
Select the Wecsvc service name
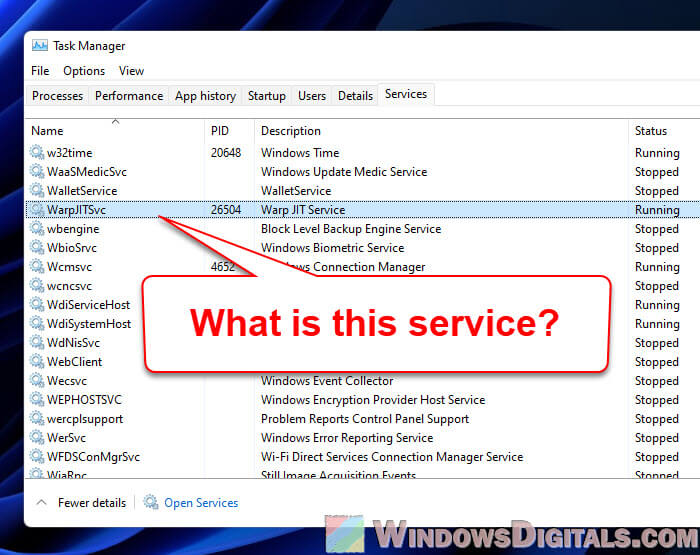click(x=67, y=381)
